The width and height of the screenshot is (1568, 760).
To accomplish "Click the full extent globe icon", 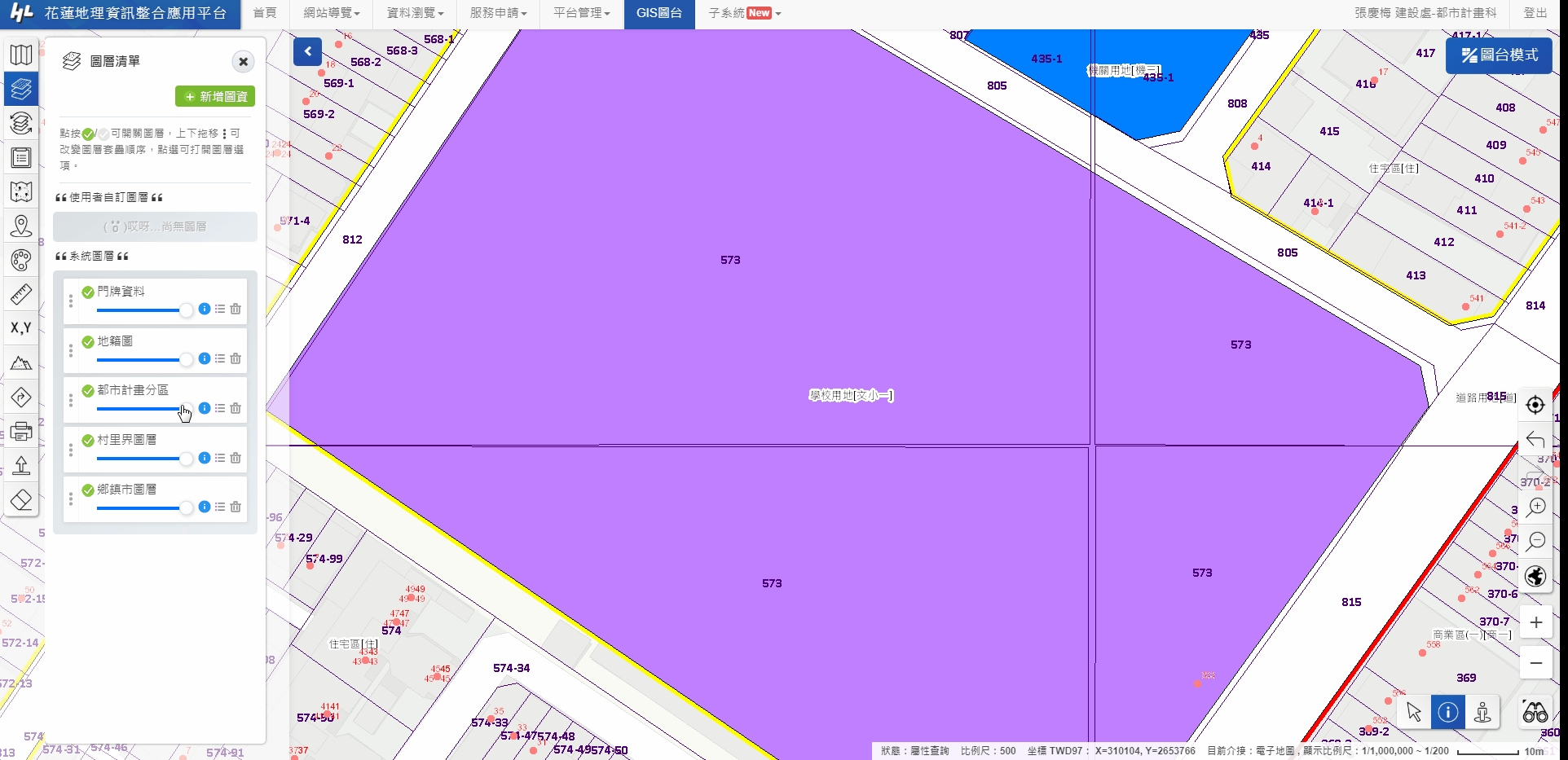I will tap(1535, 577).
